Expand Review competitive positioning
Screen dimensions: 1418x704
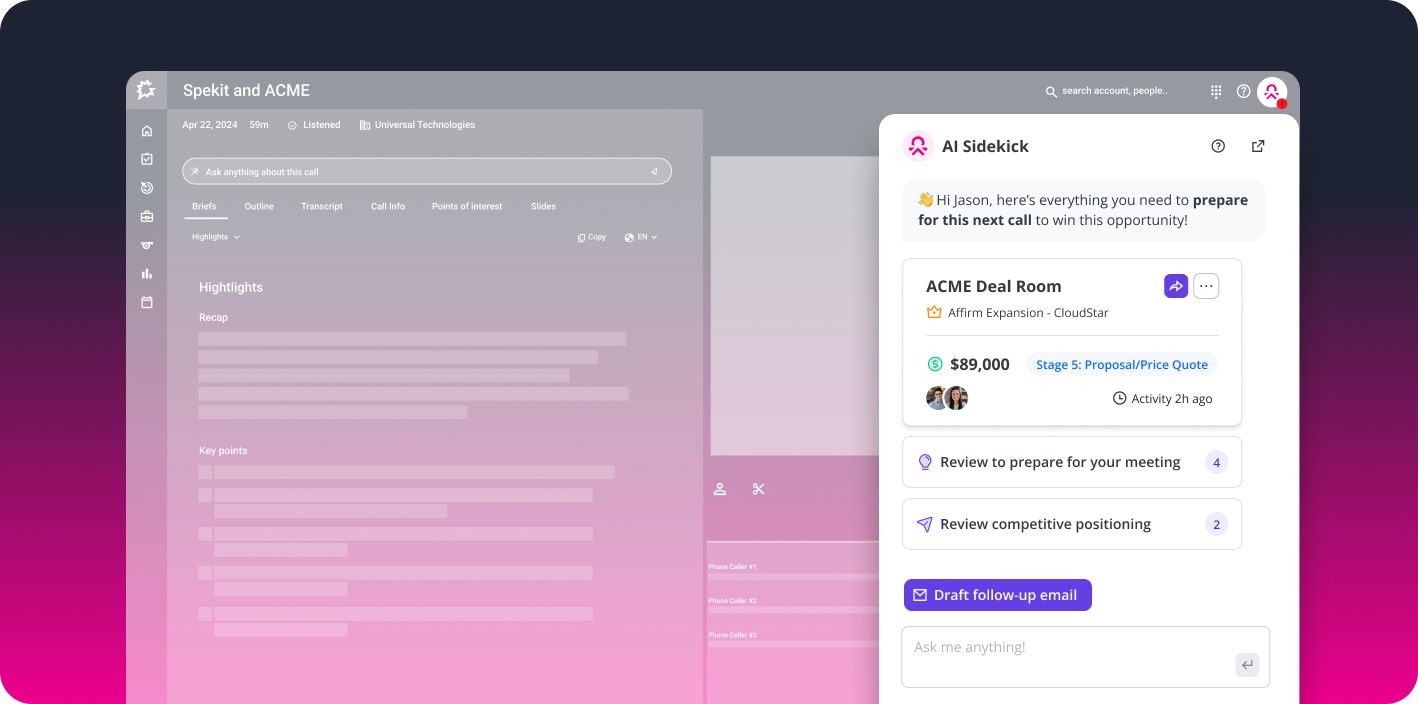click(1072, 524)
